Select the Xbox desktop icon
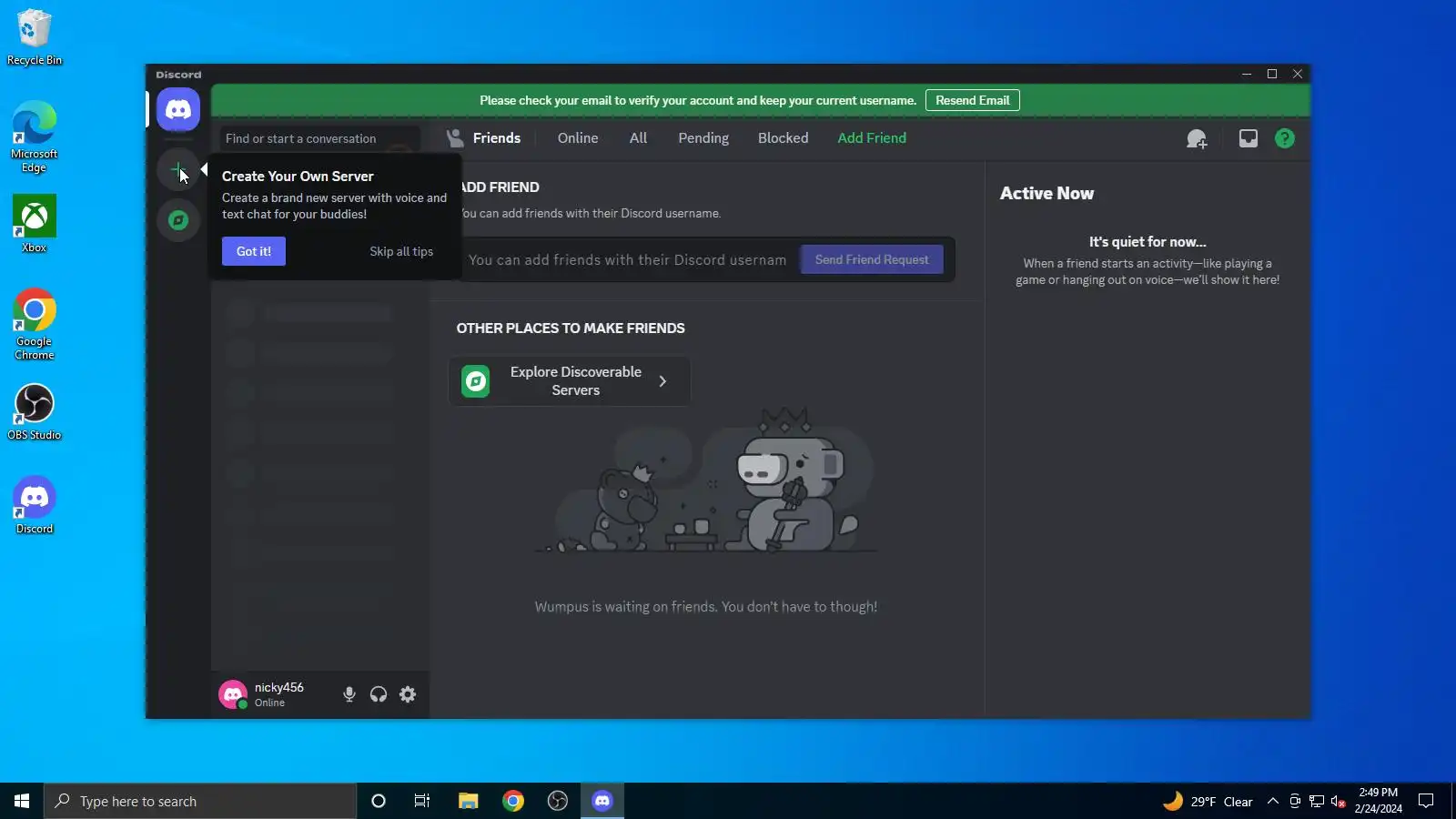Screen dimensions: 1456x819 (35, 224)
